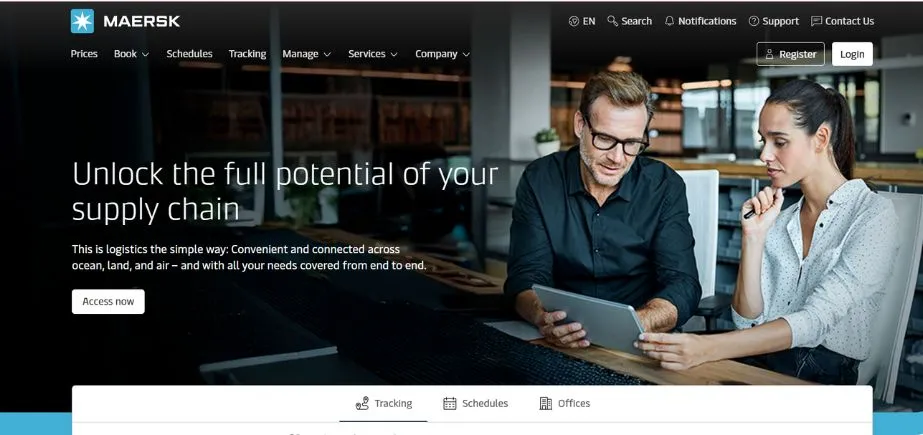923x435 pixels.
Task: Switch to the Offices tab
Action: pos(565,403)
